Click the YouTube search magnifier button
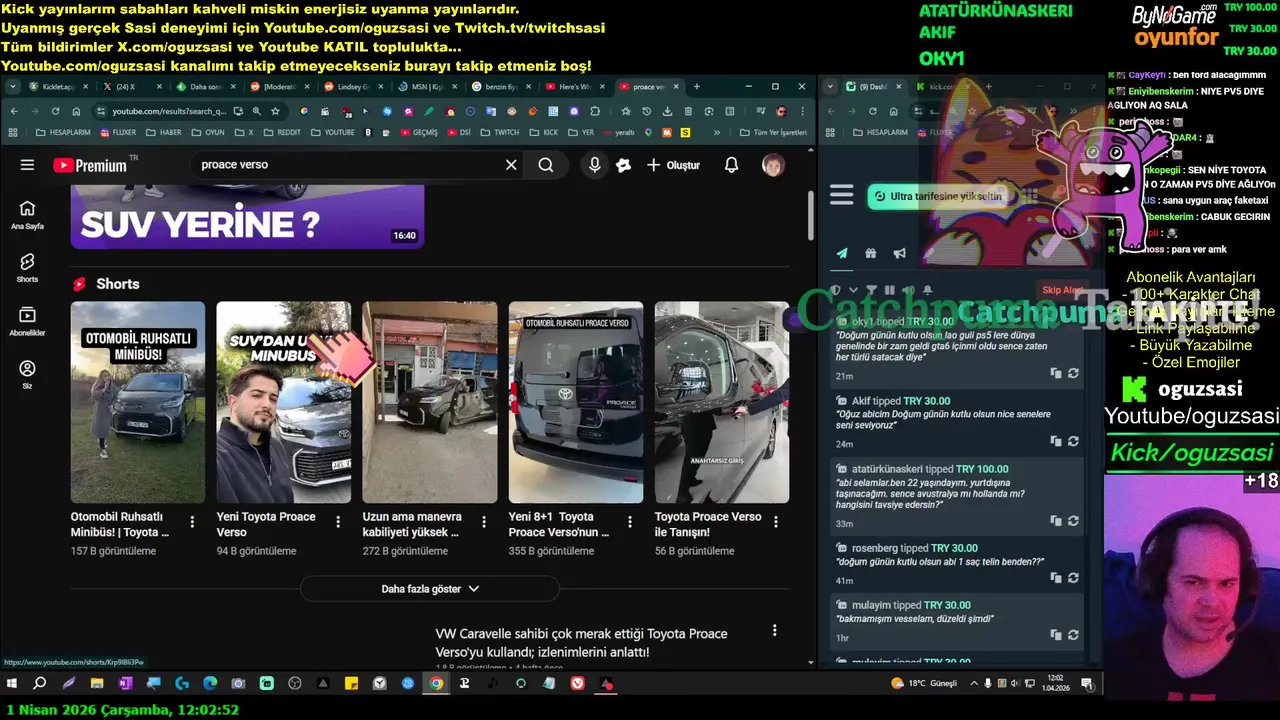The image size is (1280, 720). click(545, 165)
